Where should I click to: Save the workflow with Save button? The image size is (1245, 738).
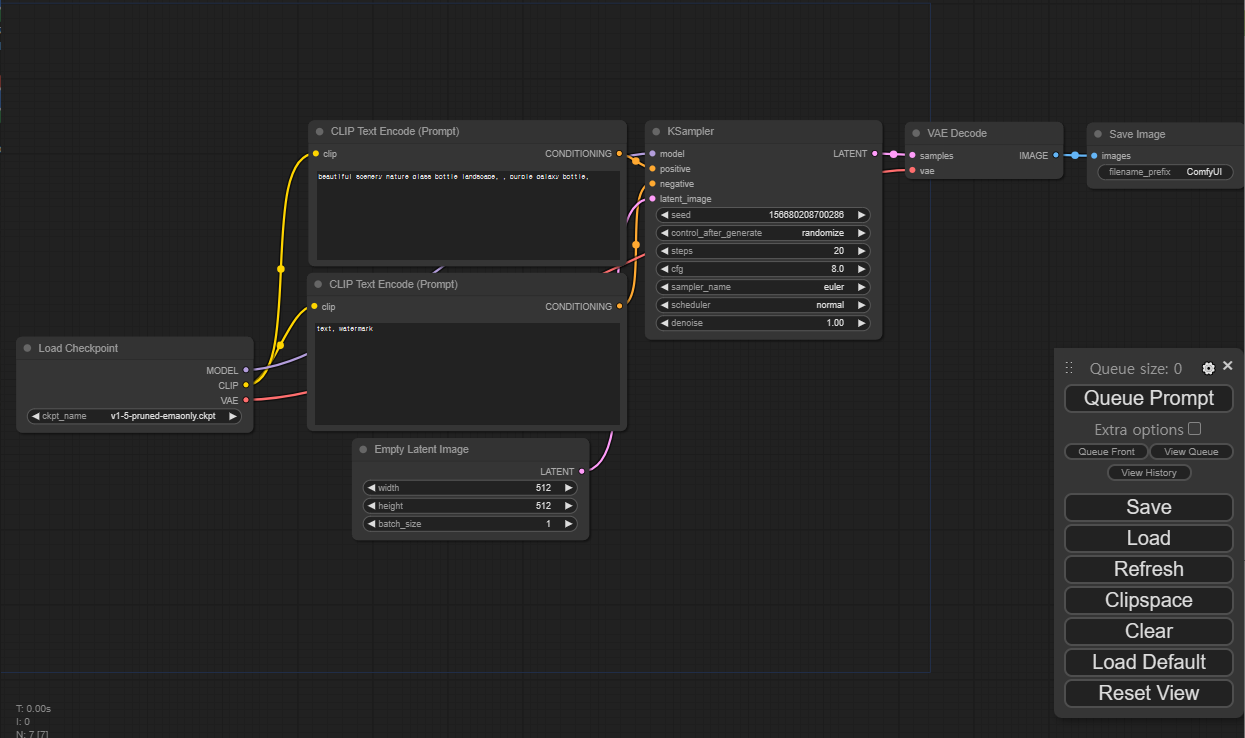click(1149, 507)
